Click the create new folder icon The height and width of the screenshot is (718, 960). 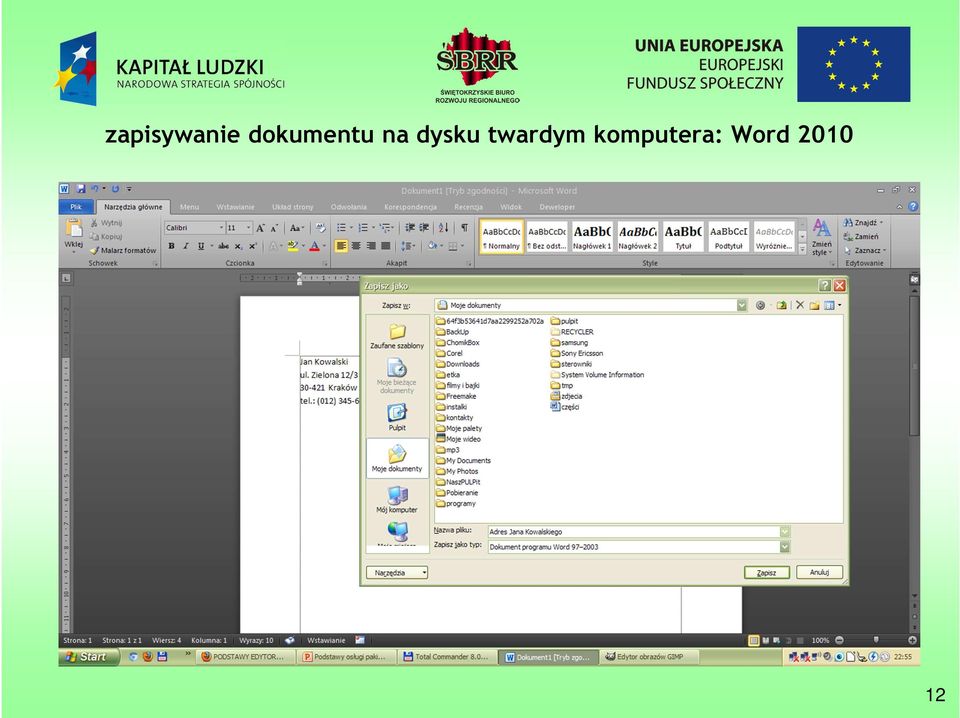(814, 305)
